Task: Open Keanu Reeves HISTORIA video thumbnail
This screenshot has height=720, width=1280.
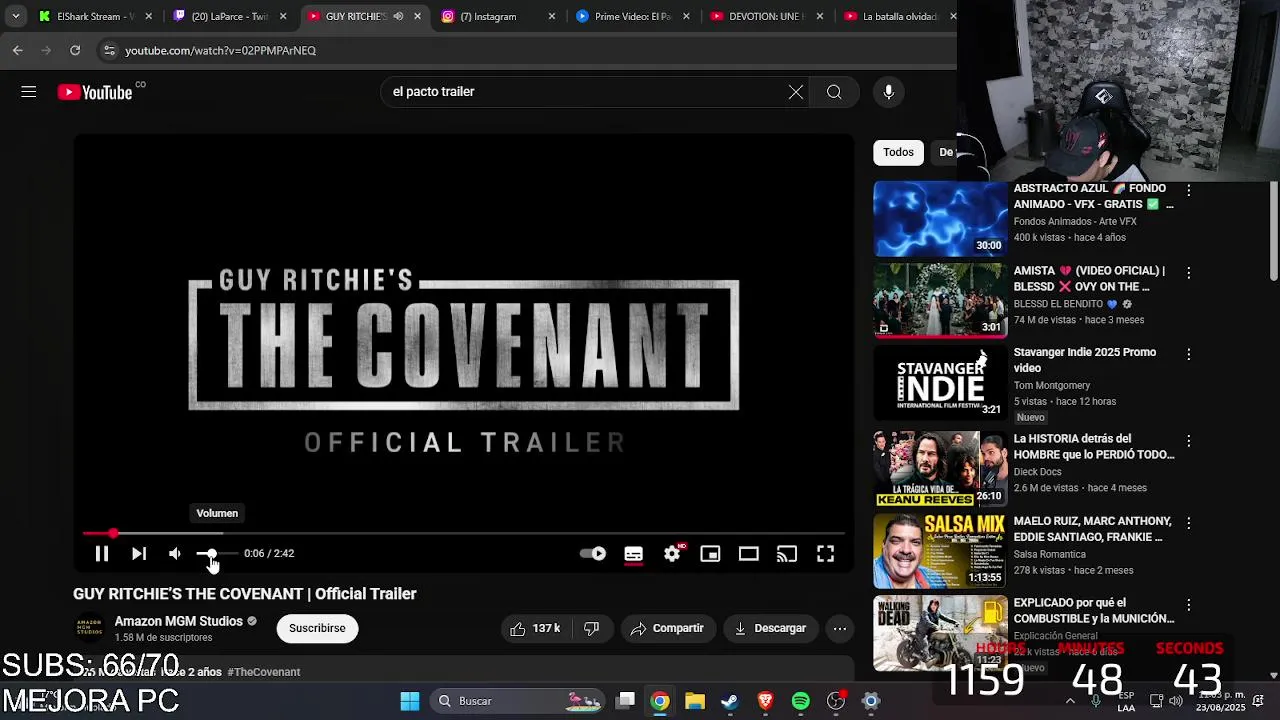Action: coord(940,469)
